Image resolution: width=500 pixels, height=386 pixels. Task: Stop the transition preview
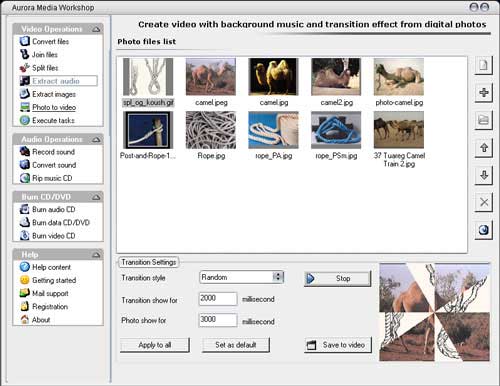tap(337, 278)
